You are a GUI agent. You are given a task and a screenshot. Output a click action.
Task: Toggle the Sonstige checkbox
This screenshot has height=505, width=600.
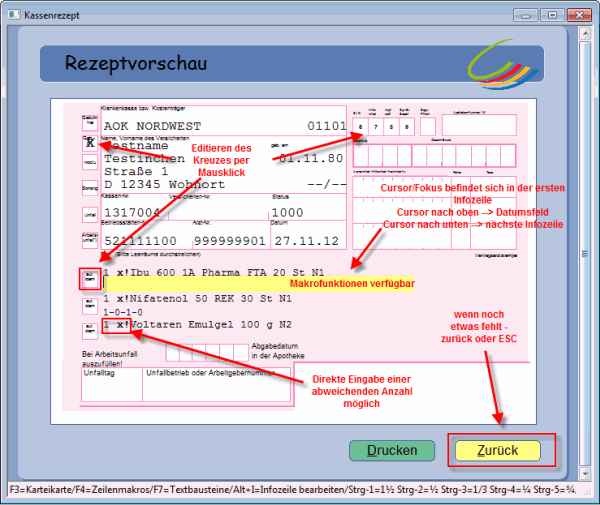click(x=88, y=187)
